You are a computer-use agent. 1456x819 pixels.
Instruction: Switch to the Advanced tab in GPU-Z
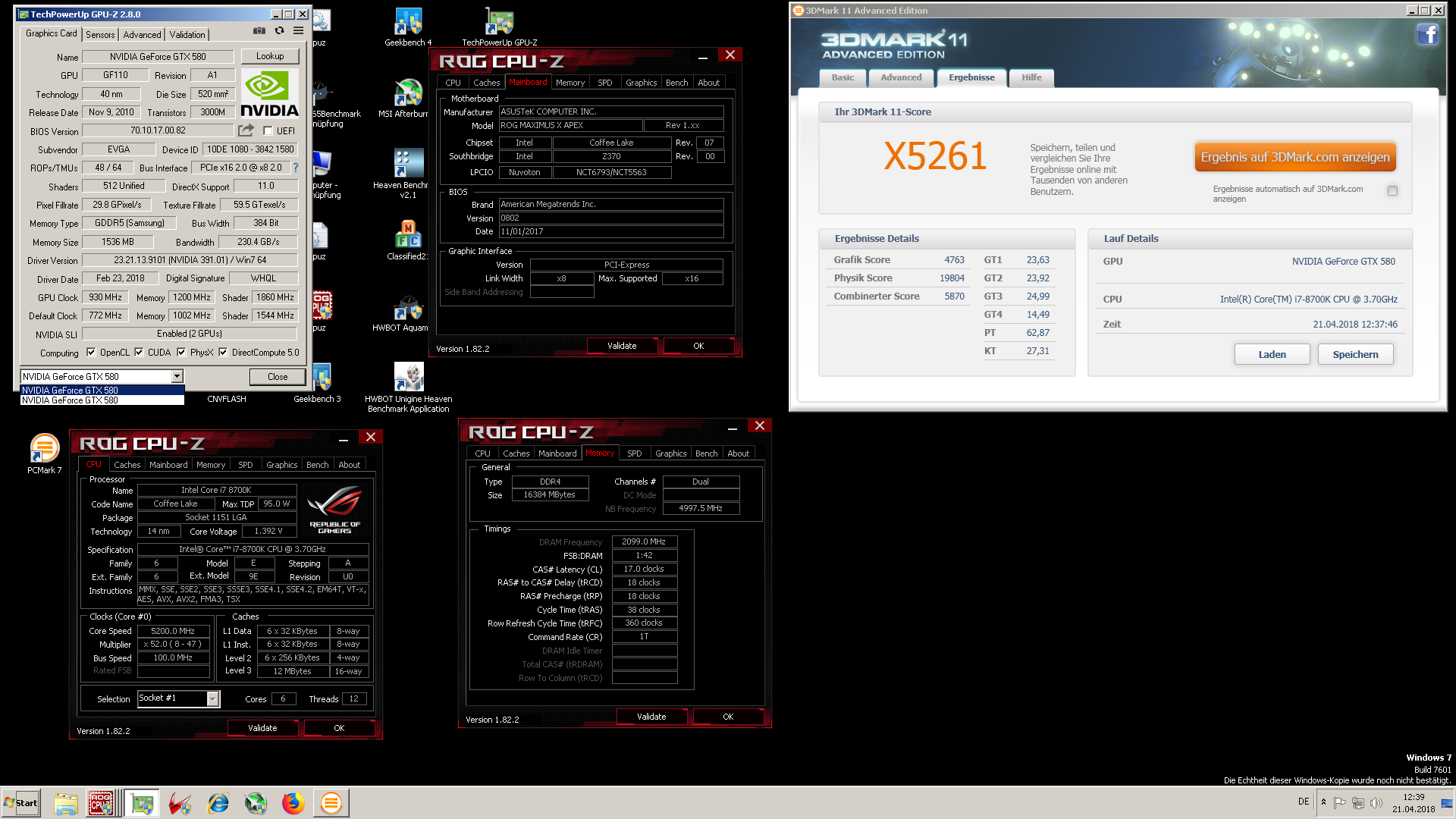click(143, 35)
